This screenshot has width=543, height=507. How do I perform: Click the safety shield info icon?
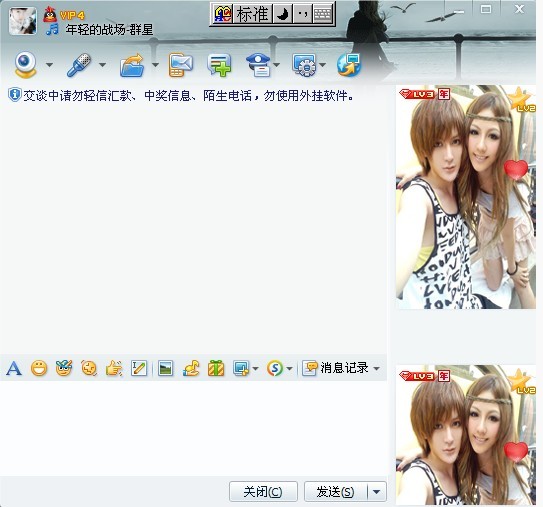coord(15,95)
